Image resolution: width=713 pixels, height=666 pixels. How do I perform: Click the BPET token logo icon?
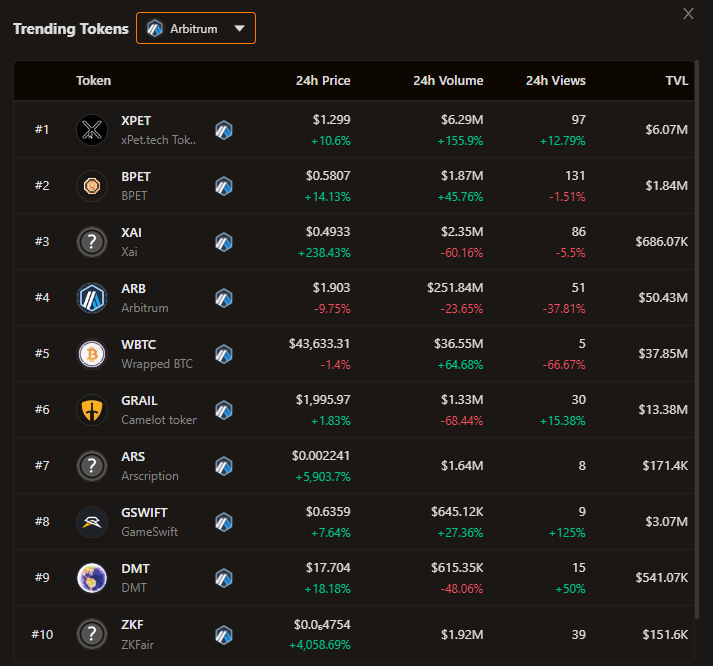coord(92,186)
